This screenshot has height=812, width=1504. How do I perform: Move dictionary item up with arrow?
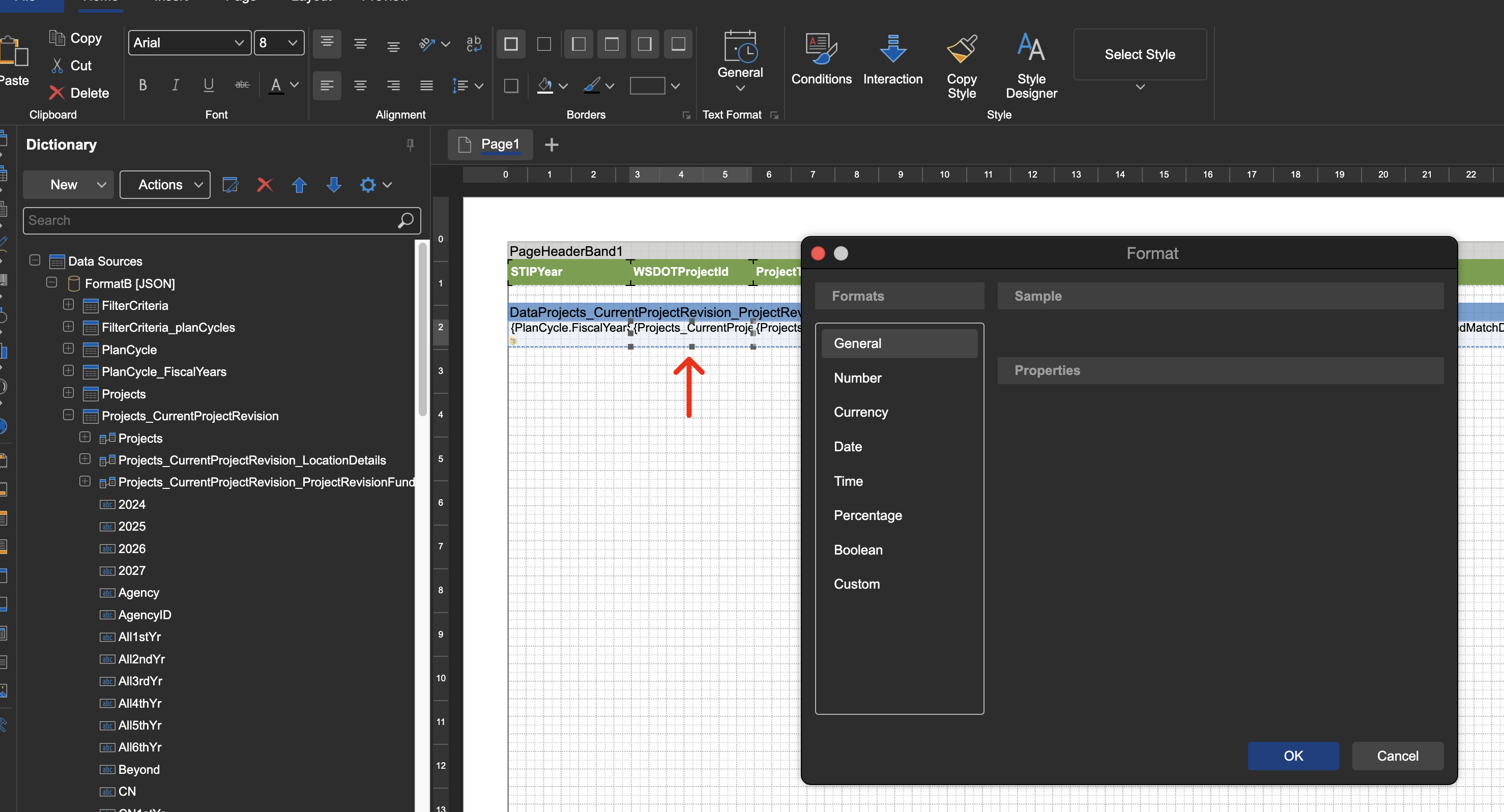click(x=299, y=185)
